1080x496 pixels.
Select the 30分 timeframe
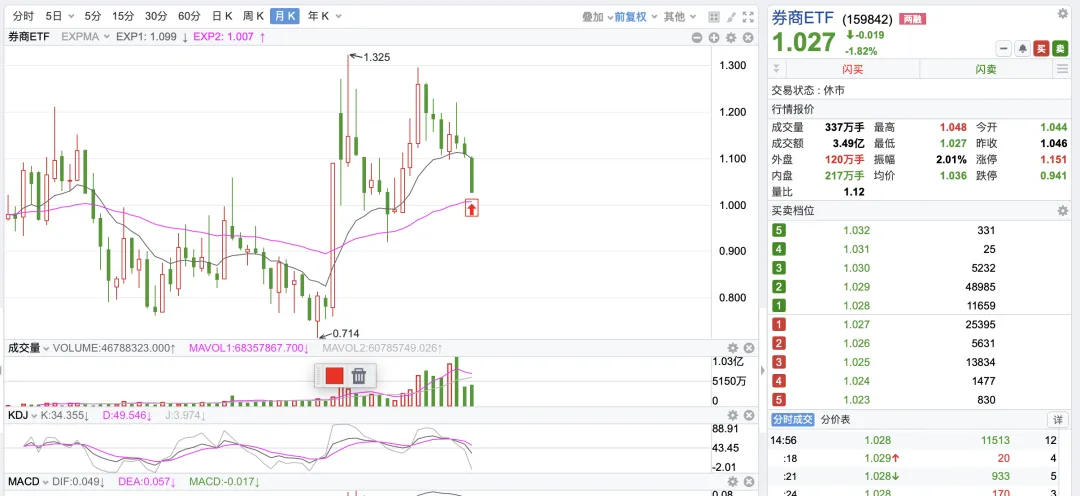pos(156,17)
